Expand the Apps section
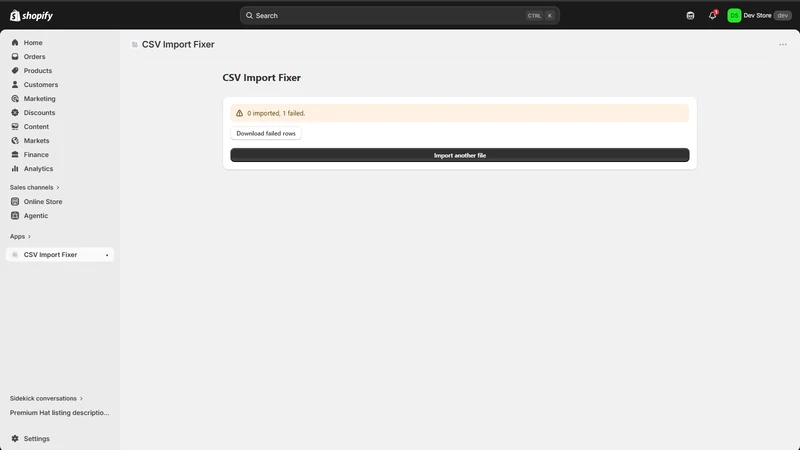 [20, 236]
